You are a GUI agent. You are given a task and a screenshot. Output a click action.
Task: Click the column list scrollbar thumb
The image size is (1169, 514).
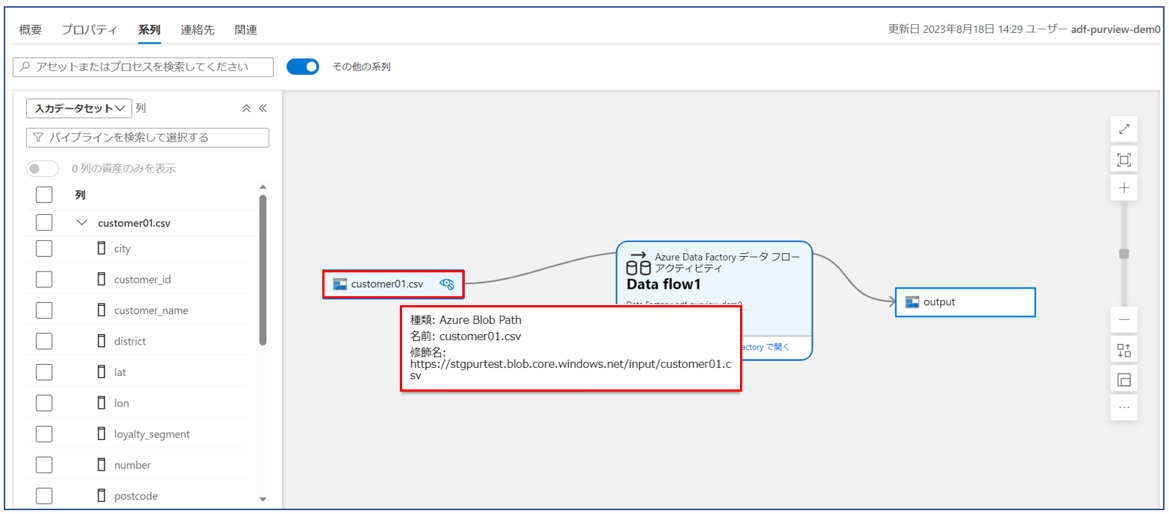click(x=262, y=270)
